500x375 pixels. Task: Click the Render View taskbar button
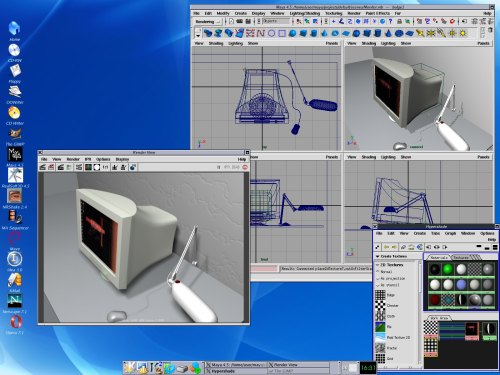[299, 365]
